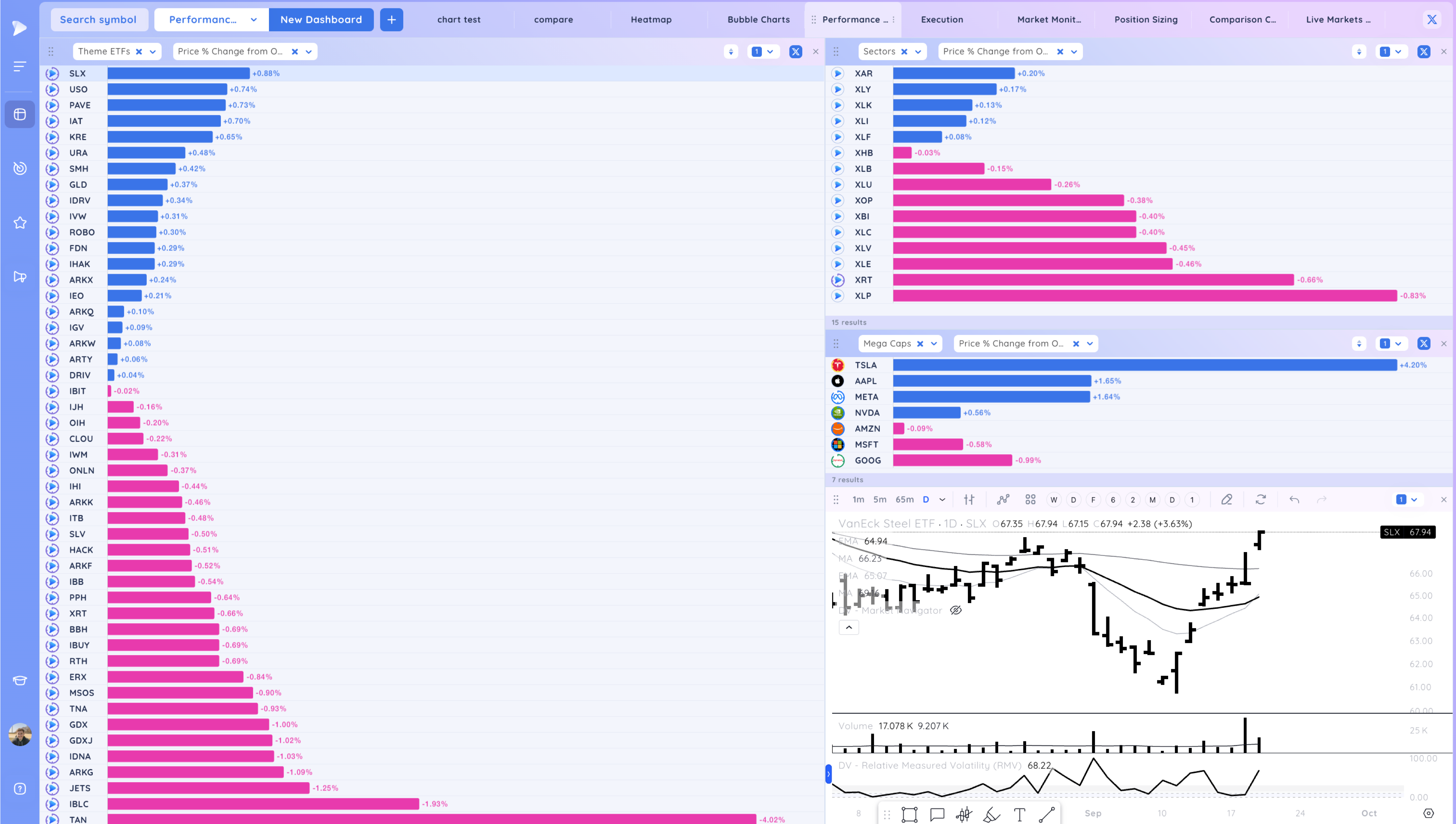Click the Search symbol field
Image resolution: width=1456 pixels, height=824 pixels.
coord(99,19)
